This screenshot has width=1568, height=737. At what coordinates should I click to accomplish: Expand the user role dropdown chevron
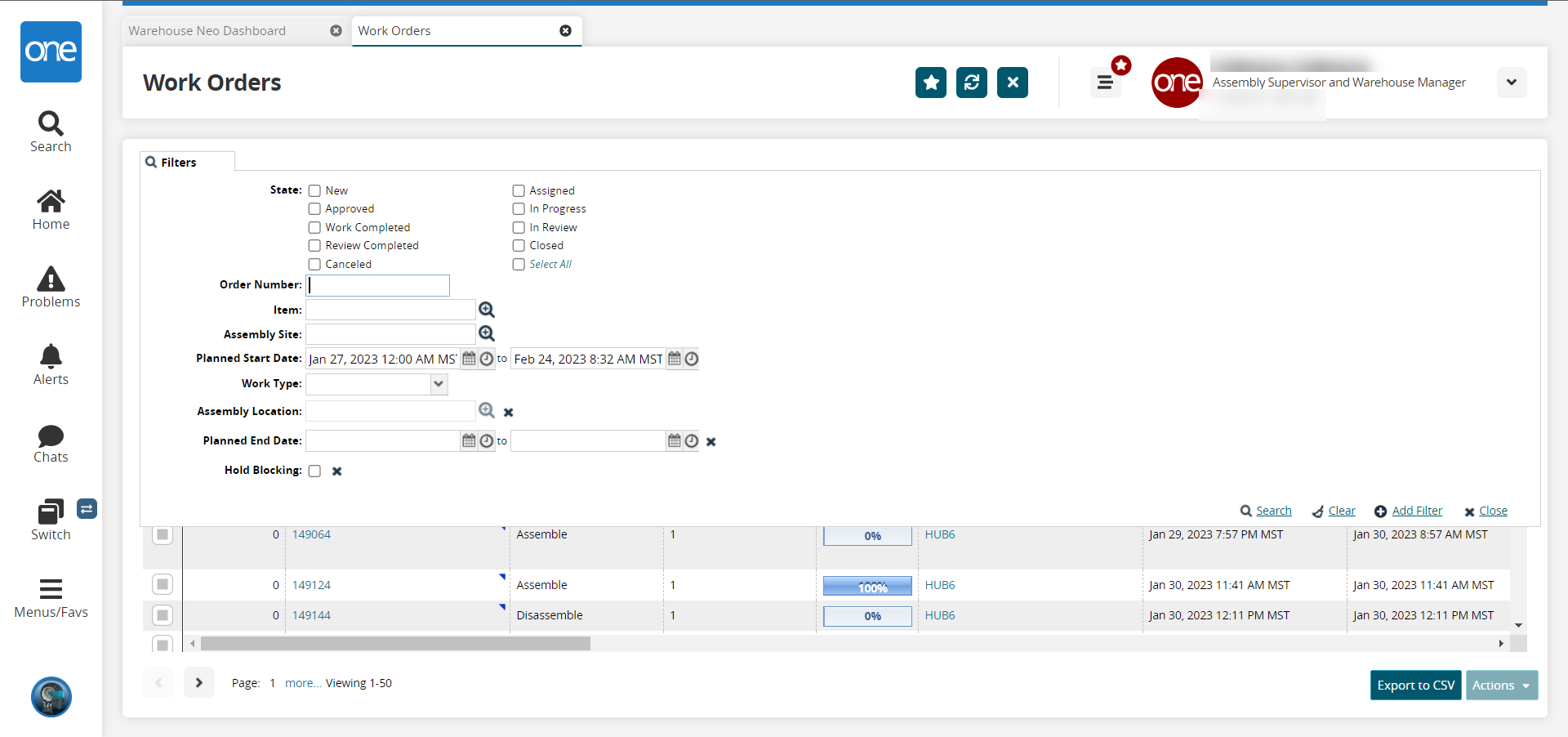click(1511, 83)
